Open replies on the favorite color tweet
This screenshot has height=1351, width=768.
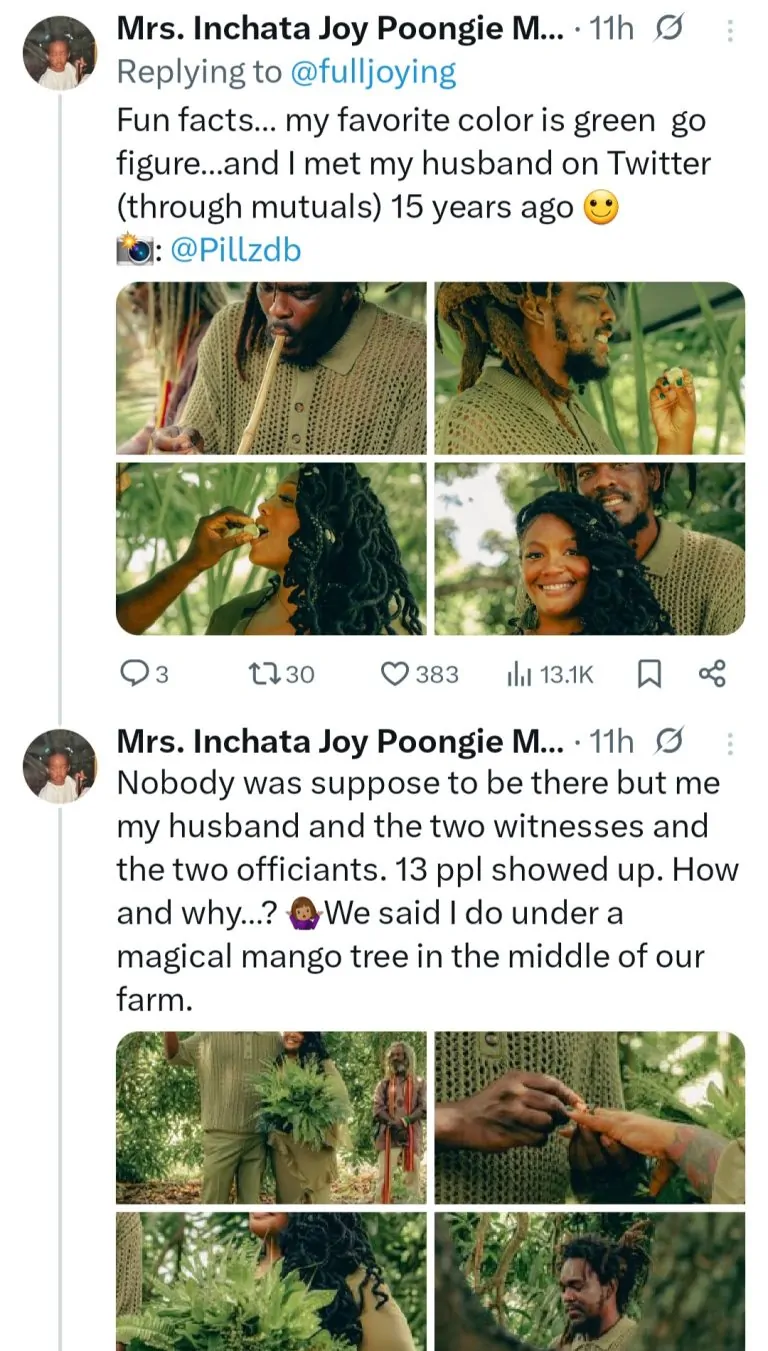pyautogui.click(x=143, y=675)
